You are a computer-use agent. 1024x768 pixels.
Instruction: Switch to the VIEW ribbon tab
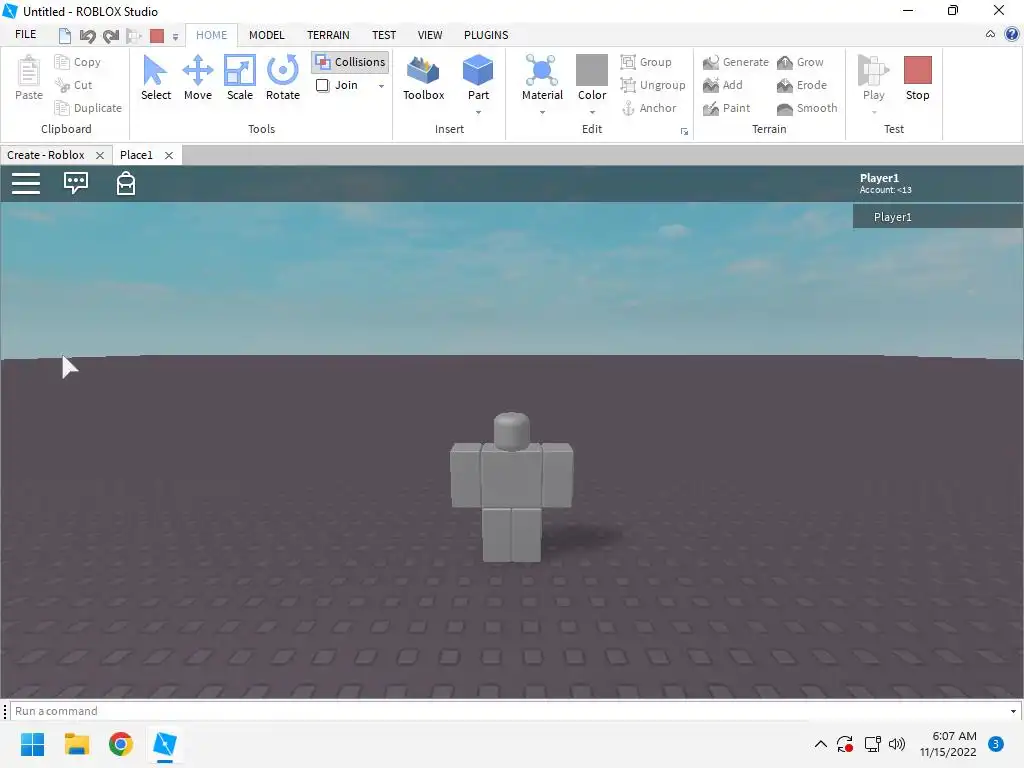[x=430, y=35]
